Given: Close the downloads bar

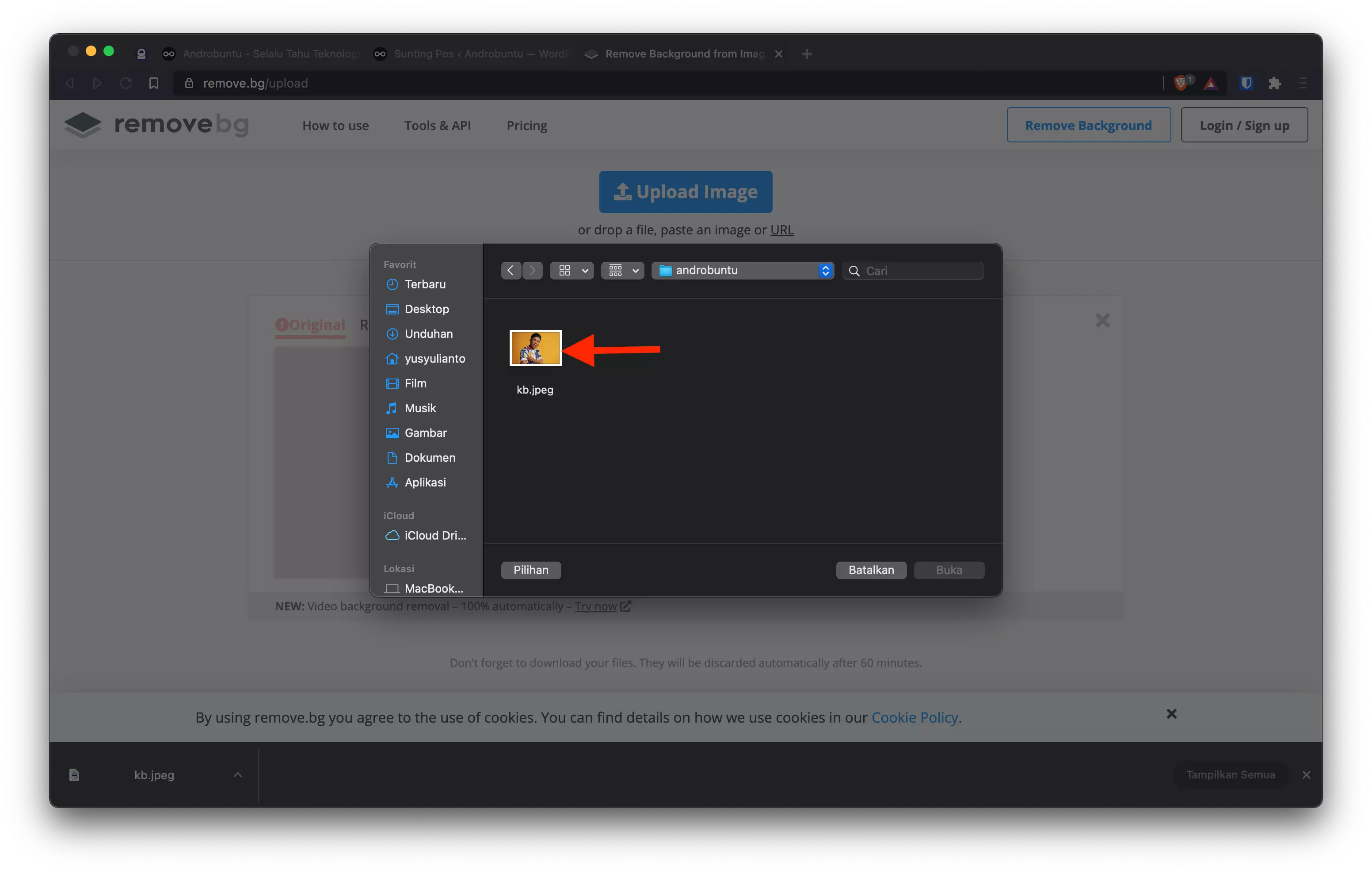Looking at the screenshot, I should [1306, 775].
